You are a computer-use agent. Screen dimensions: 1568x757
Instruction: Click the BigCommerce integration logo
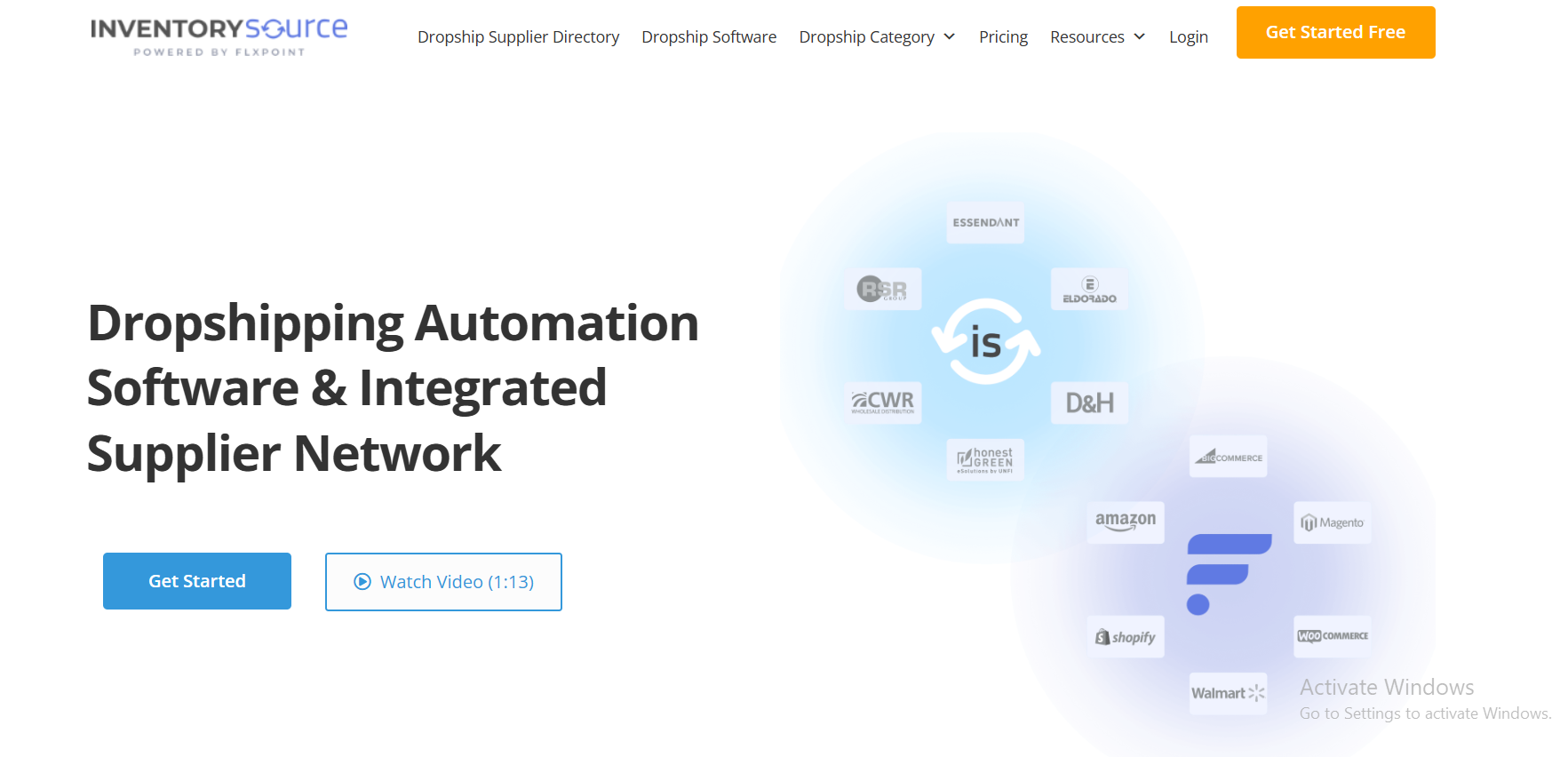[x=1228, y=457]
